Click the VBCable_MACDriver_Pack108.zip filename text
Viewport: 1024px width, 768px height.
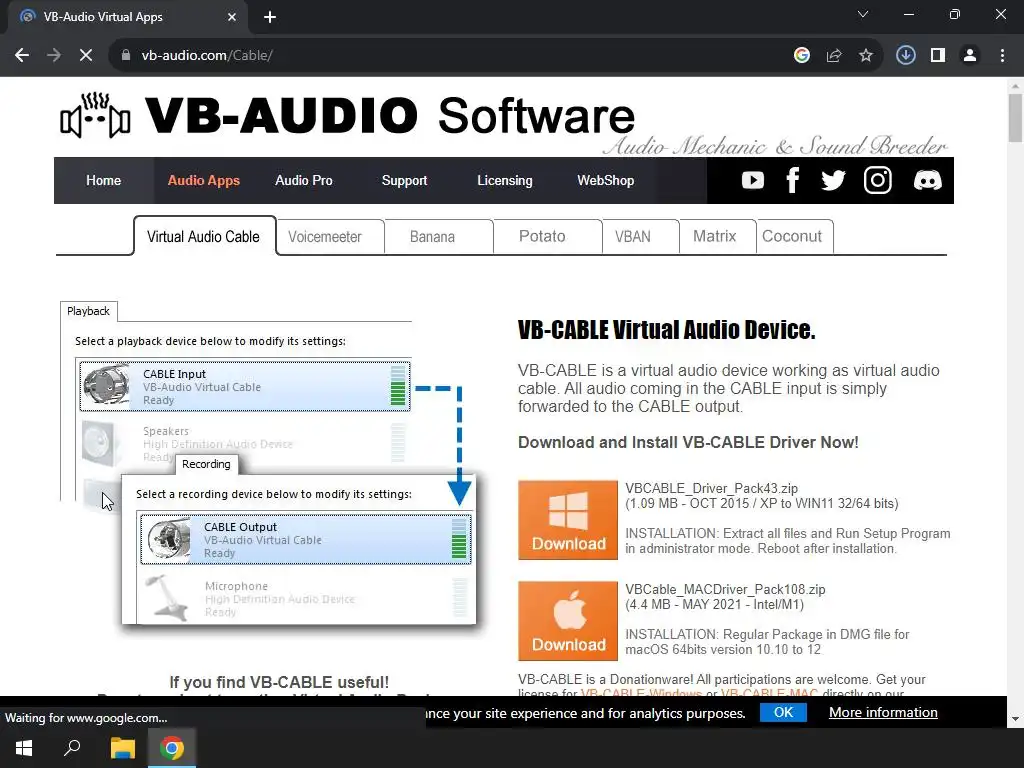coord(725,589)
